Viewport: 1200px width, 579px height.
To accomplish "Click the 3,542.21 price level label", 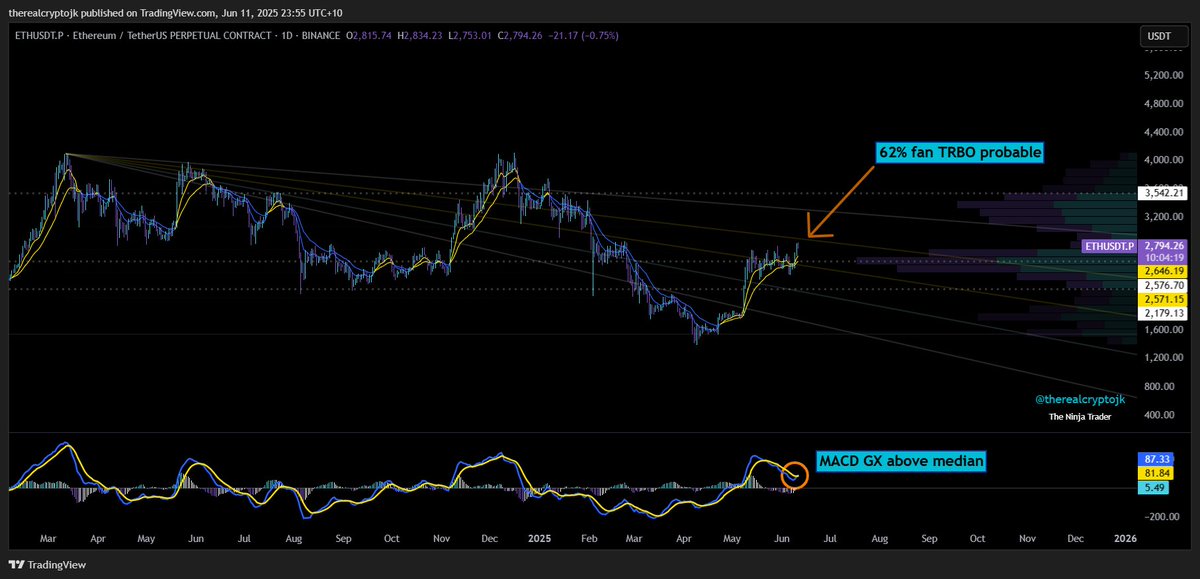I will pyautogui.click(x=1162, y=192).
